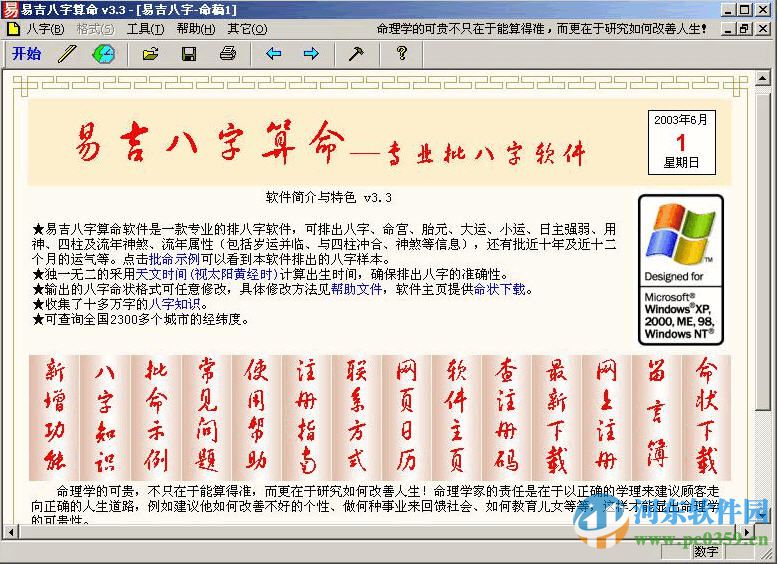The width and height of the screenshot is (778, 564).
Task: Open the 批命示例 red calligraphy banner
Action: tap(156, 417)
